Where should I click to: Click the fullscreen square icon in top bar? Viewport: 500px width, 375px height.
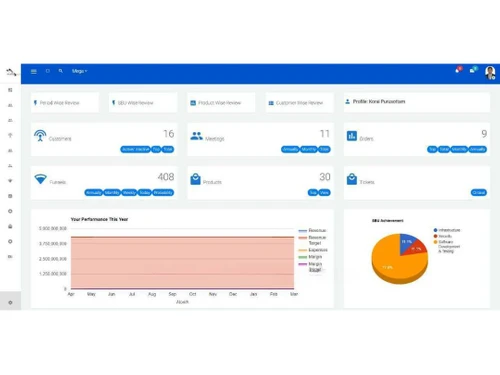48,71
